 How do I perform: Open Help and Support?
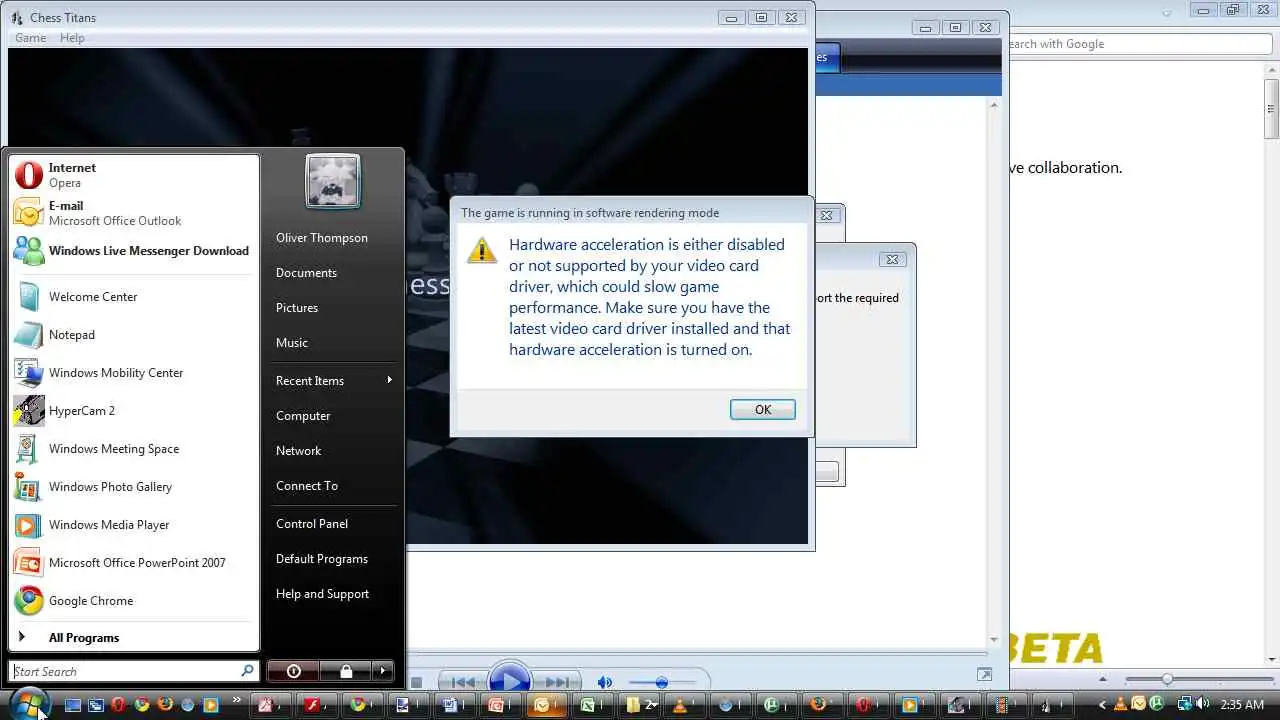[x=322, y=594]
